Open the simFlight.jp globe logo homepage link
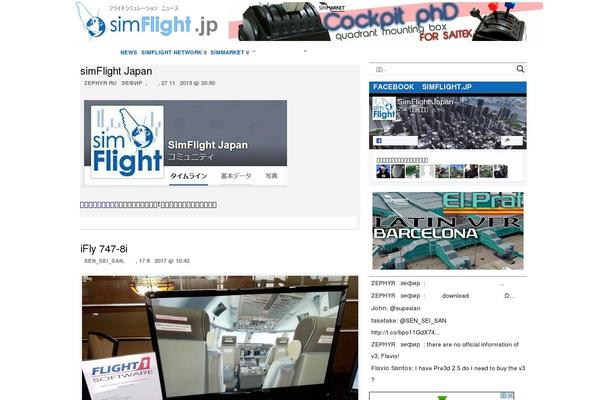The height and width of the screenshot is (400, 600). (147, 21)
